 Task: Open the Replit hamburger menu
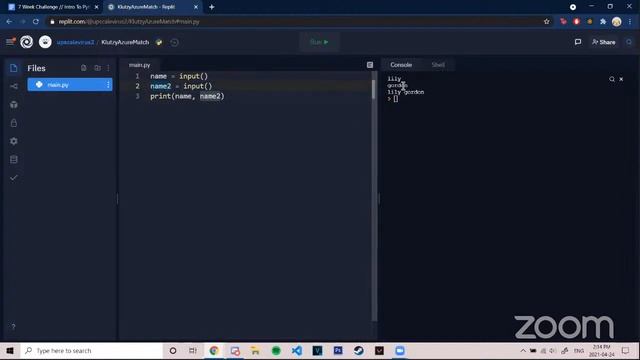(10, 42)
